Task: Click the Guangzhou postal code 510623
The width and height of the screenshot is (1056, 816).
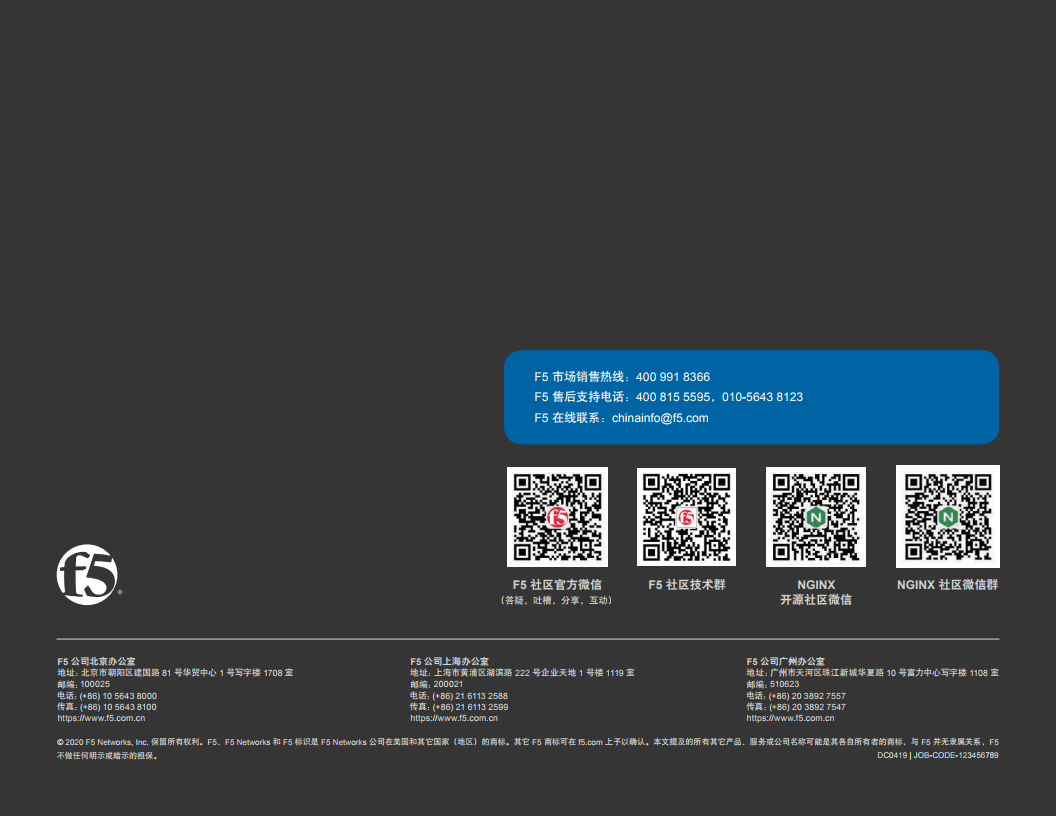Action: (783, 684)
